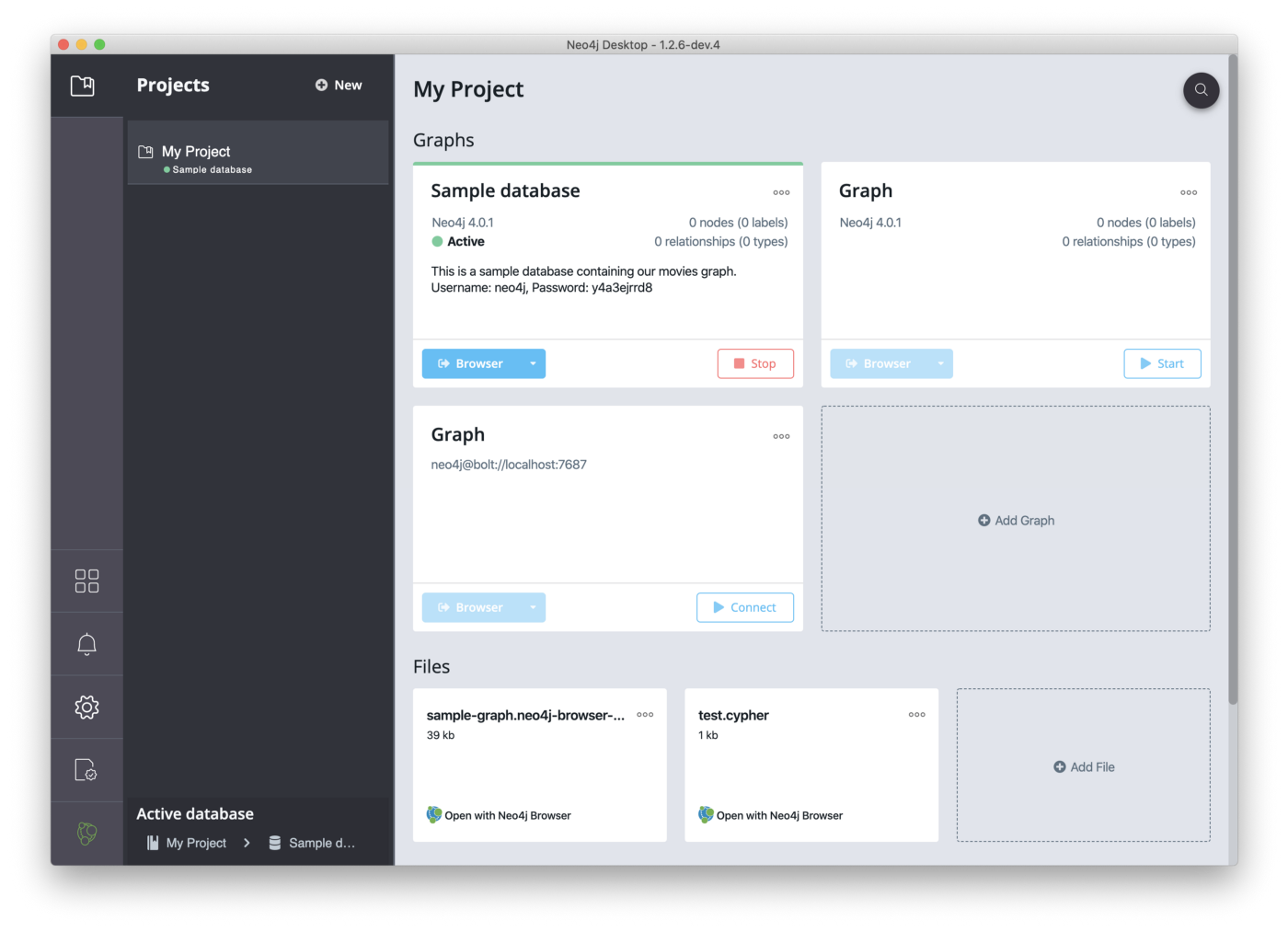The image size is (1288, 932).
Task: Click Browser button on remote localhost Graph card
Action: click(x=471, y=607)
